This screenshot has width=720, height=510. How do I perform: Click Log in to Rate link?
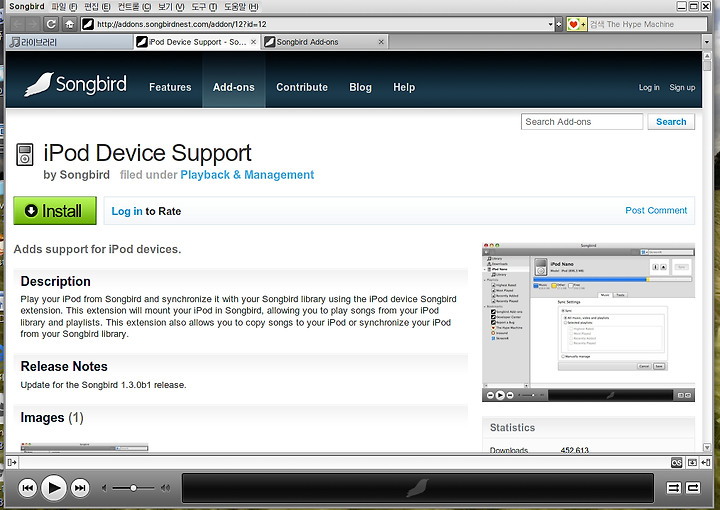127,211
